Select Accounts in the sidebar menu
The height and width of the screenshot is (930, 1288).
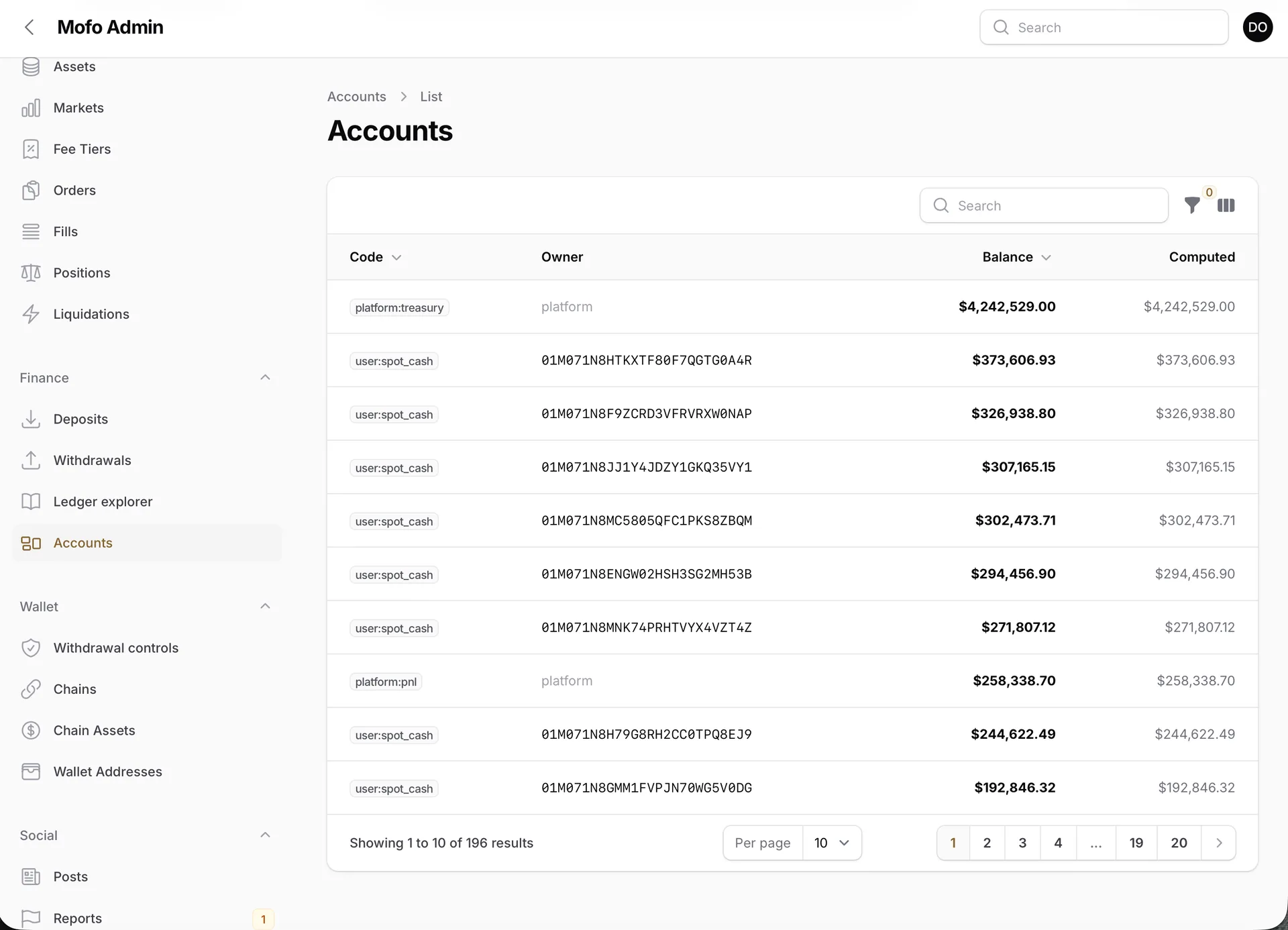pyautogui.click(x=147, y=543)
